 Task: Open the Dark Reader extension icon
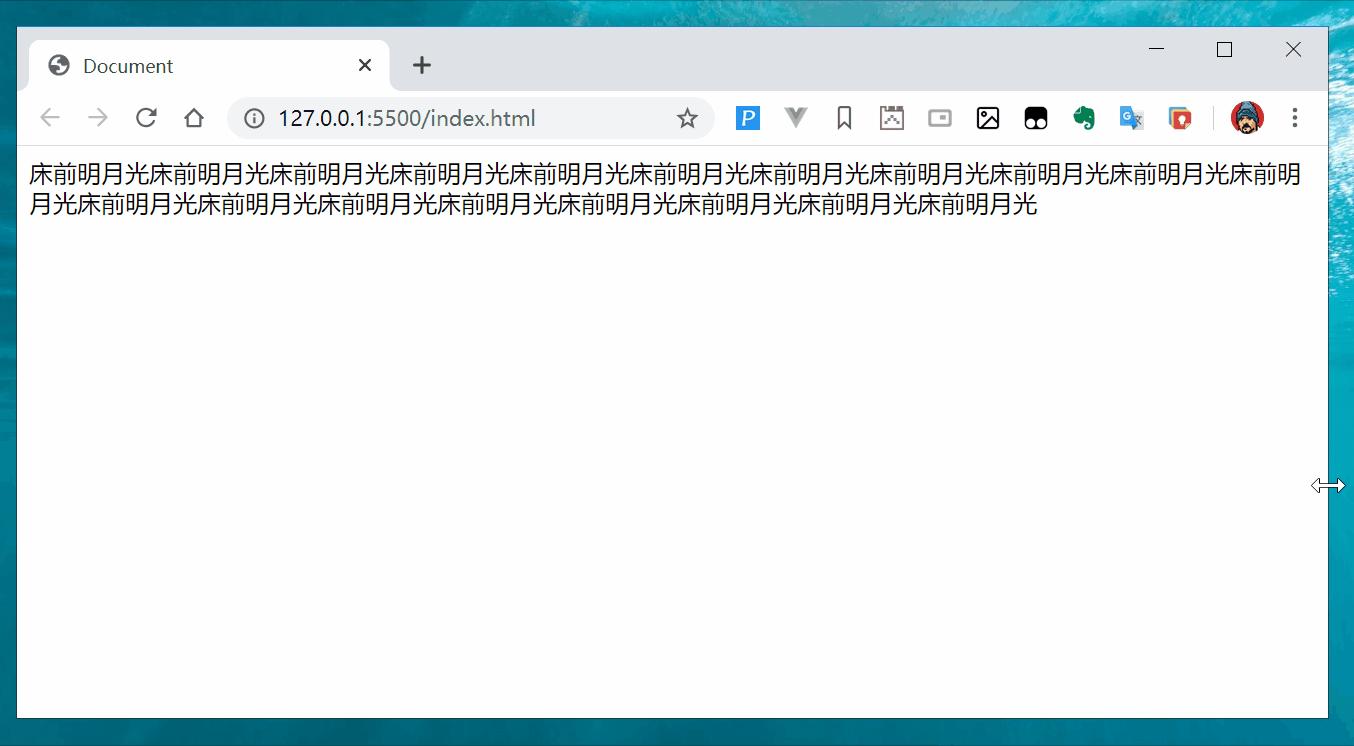coord(1035,117)
